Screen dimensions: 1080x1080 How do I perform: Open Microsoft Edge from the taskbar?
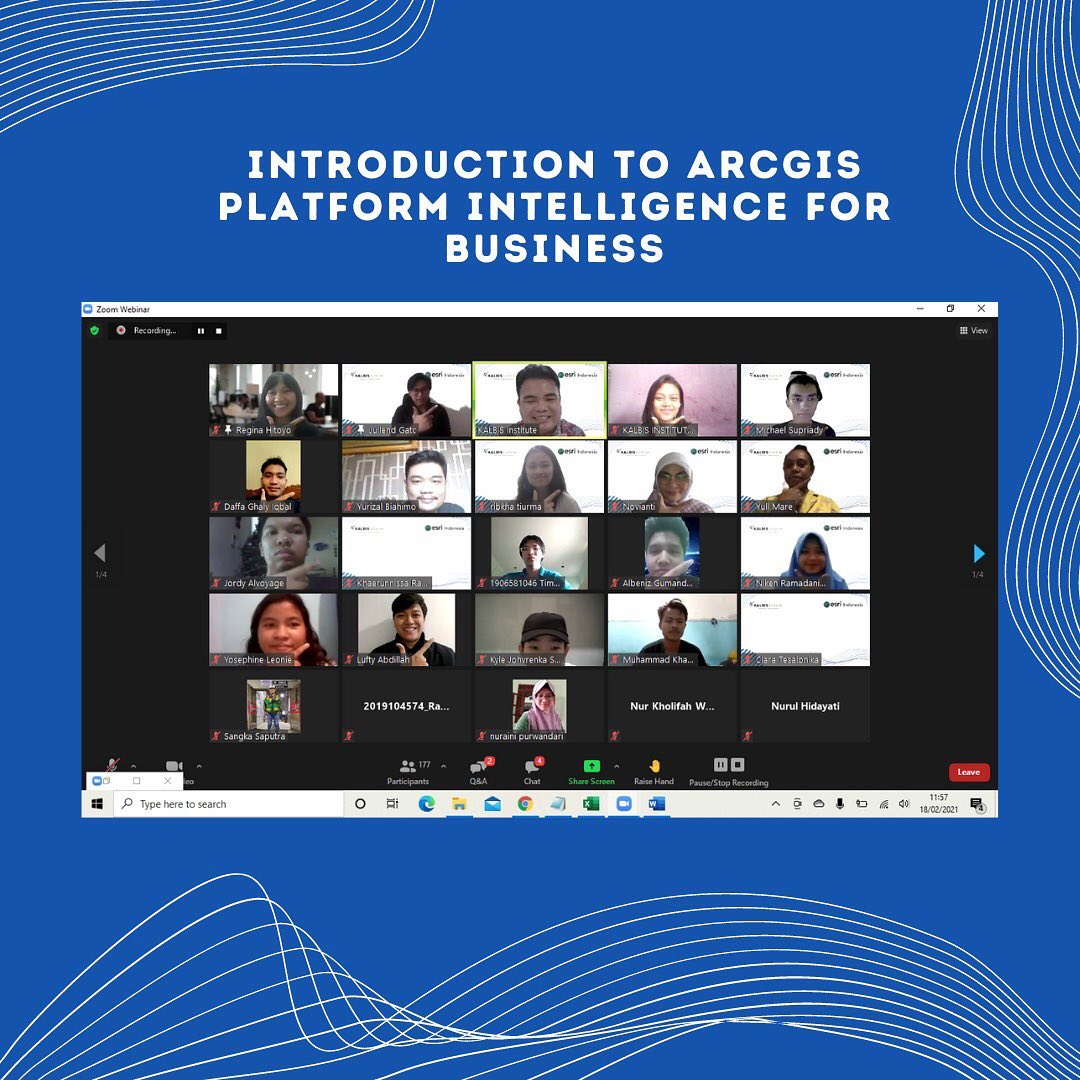click(x=427, y=804)
